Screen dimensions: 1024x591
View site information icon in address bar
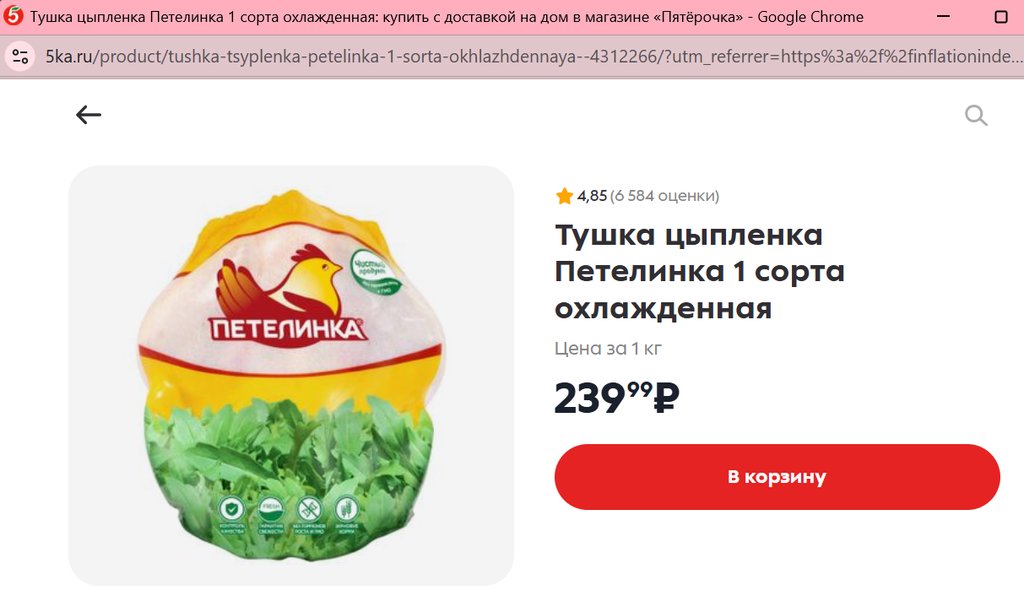tap(20, 57)
